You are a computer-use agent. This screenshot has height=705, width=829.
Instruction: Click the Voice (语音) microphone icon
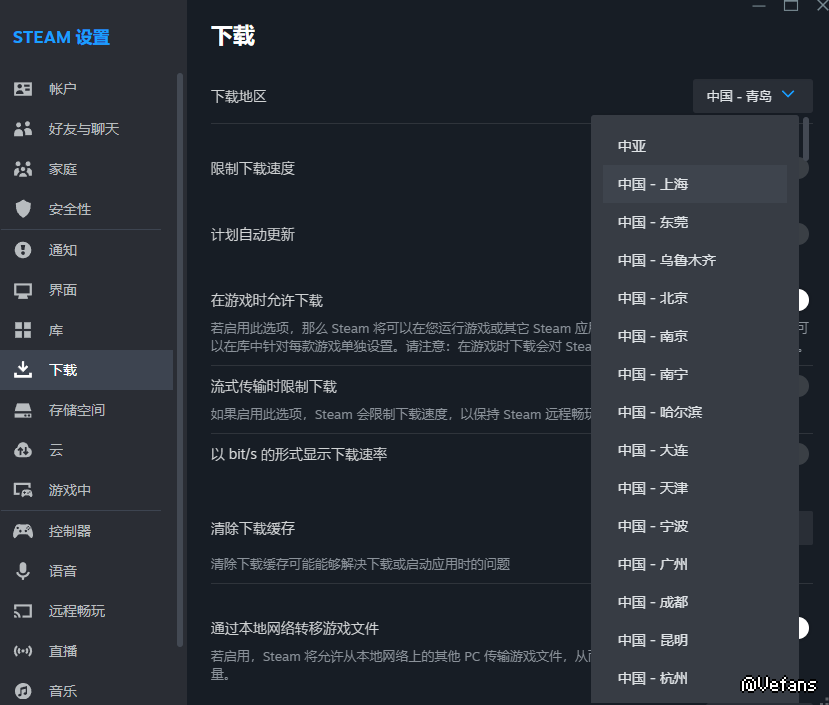coord(23,571)
